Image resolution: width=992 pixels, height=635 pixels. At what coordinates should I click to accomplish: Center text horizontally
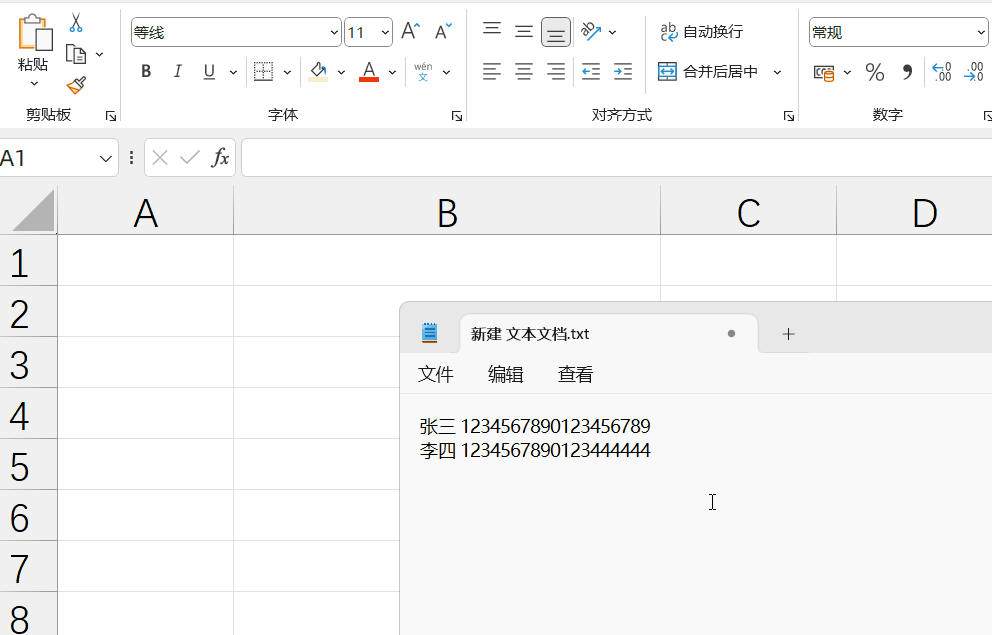point(524,71)
